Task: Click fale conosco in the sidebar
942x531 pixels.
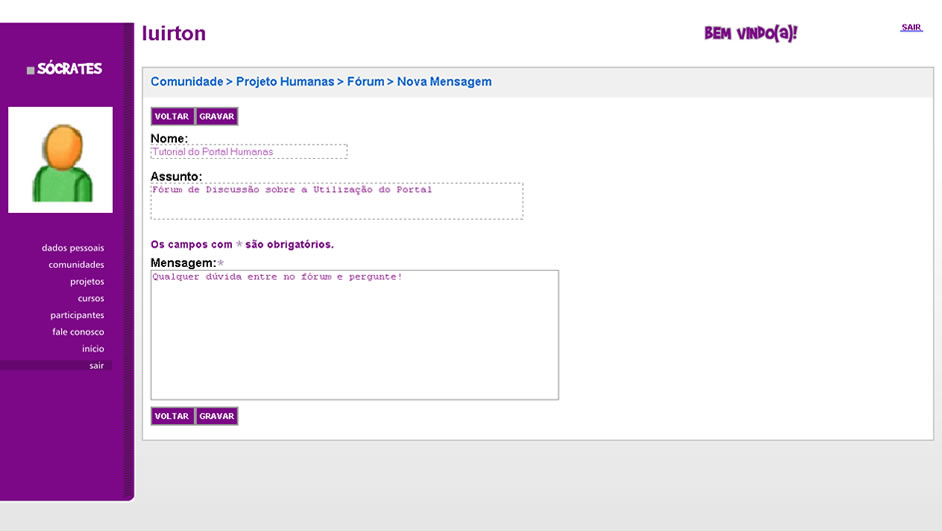Action: pyautogui.click(x=78, y=332)
